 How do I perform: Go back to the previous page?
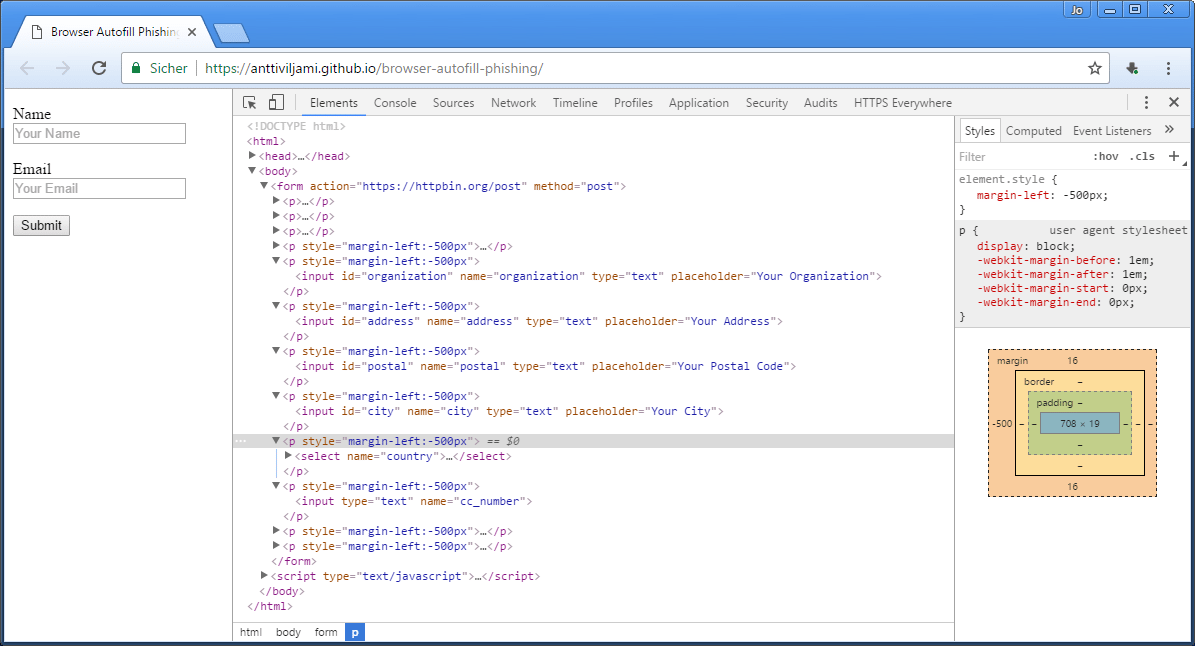click(27, 69)
